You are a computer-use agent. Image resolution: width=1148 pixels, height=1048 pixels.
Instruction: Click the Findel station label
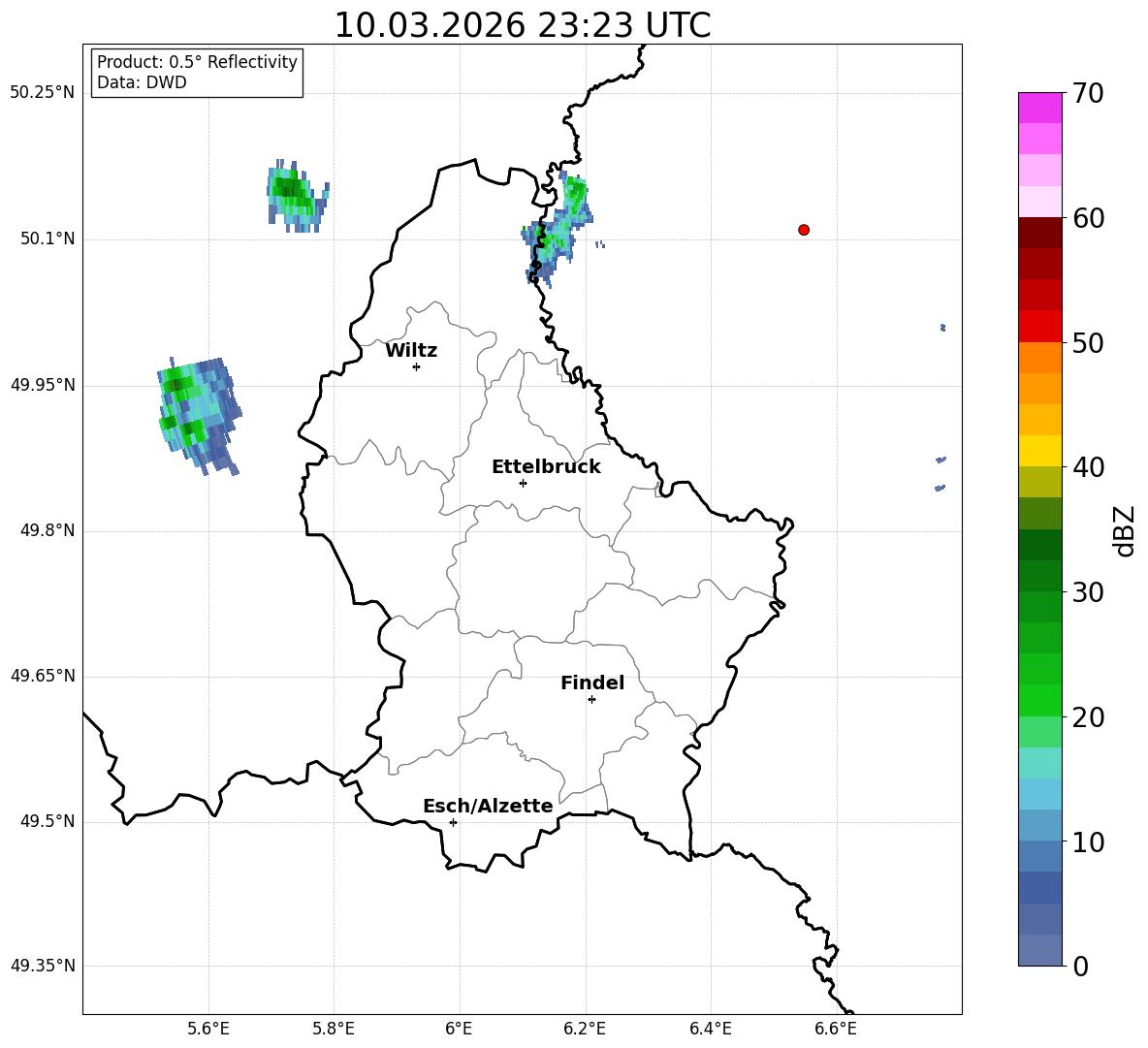[592, 683]
